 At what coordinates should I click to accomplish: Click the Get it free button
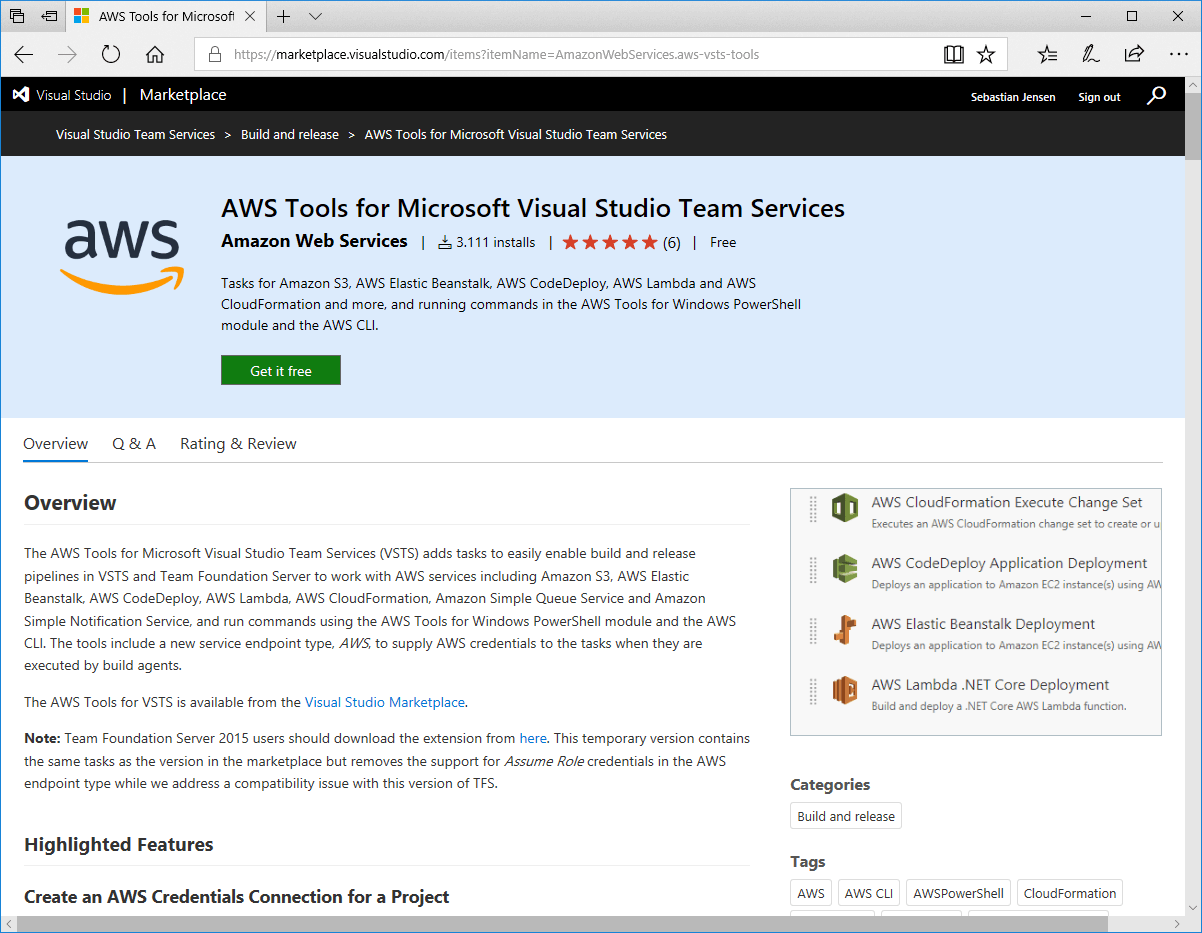(281, 371)
